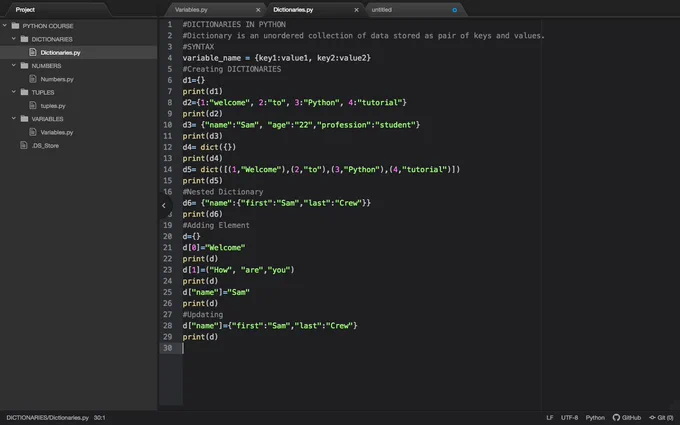
Task: Select the TUPLES folder label
Action: [x=43, y=92]
